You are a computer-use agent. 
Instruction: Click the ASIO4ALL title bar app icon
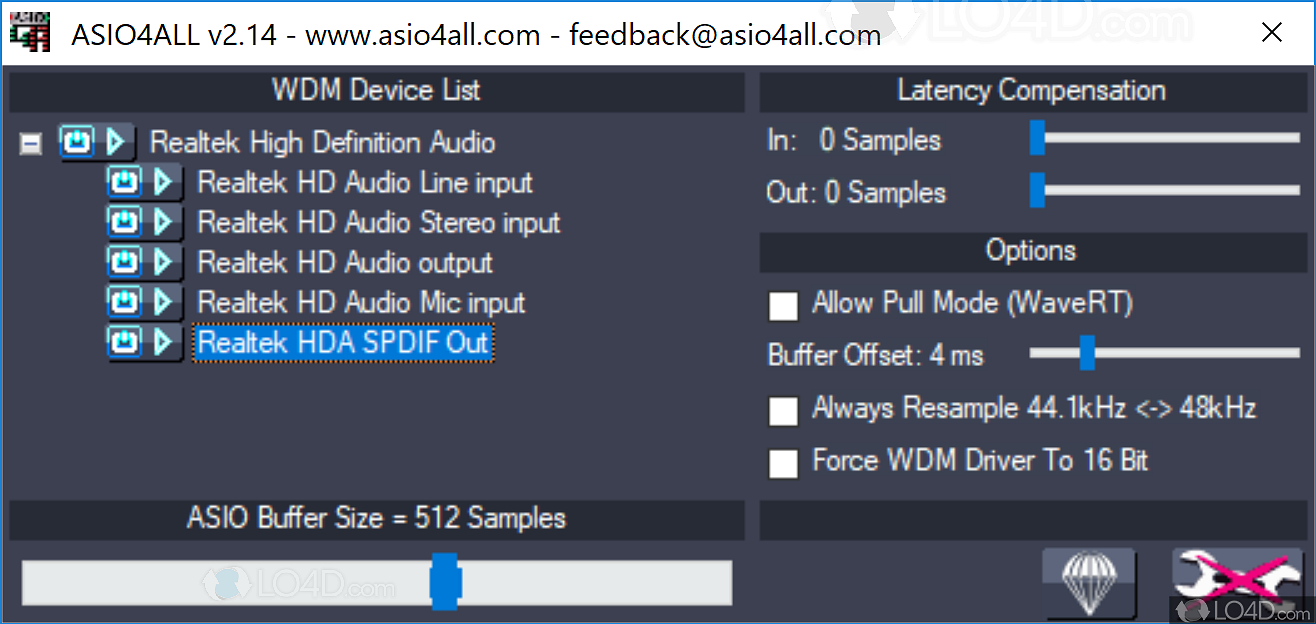[x=30, y=33]
